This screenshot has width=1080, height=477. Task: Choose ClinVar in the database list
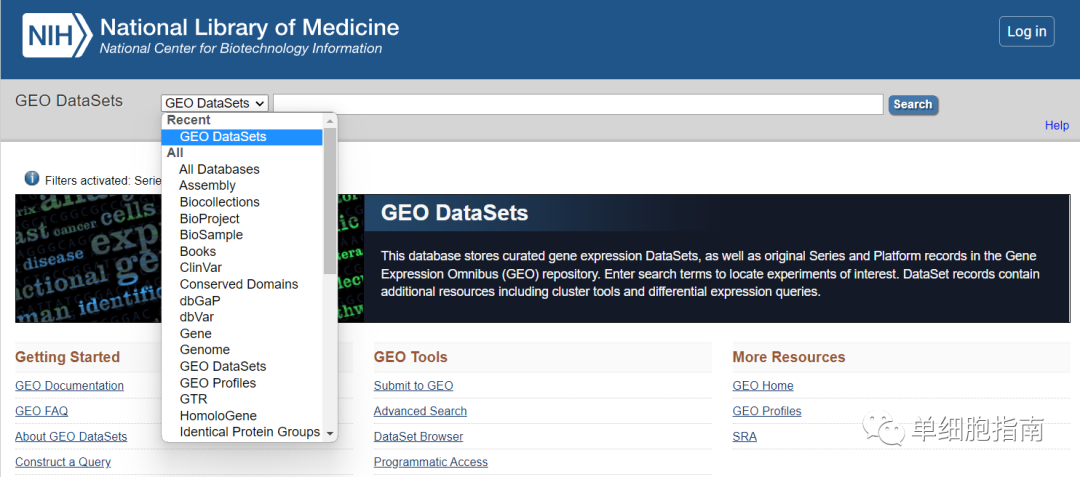[201, 268]
